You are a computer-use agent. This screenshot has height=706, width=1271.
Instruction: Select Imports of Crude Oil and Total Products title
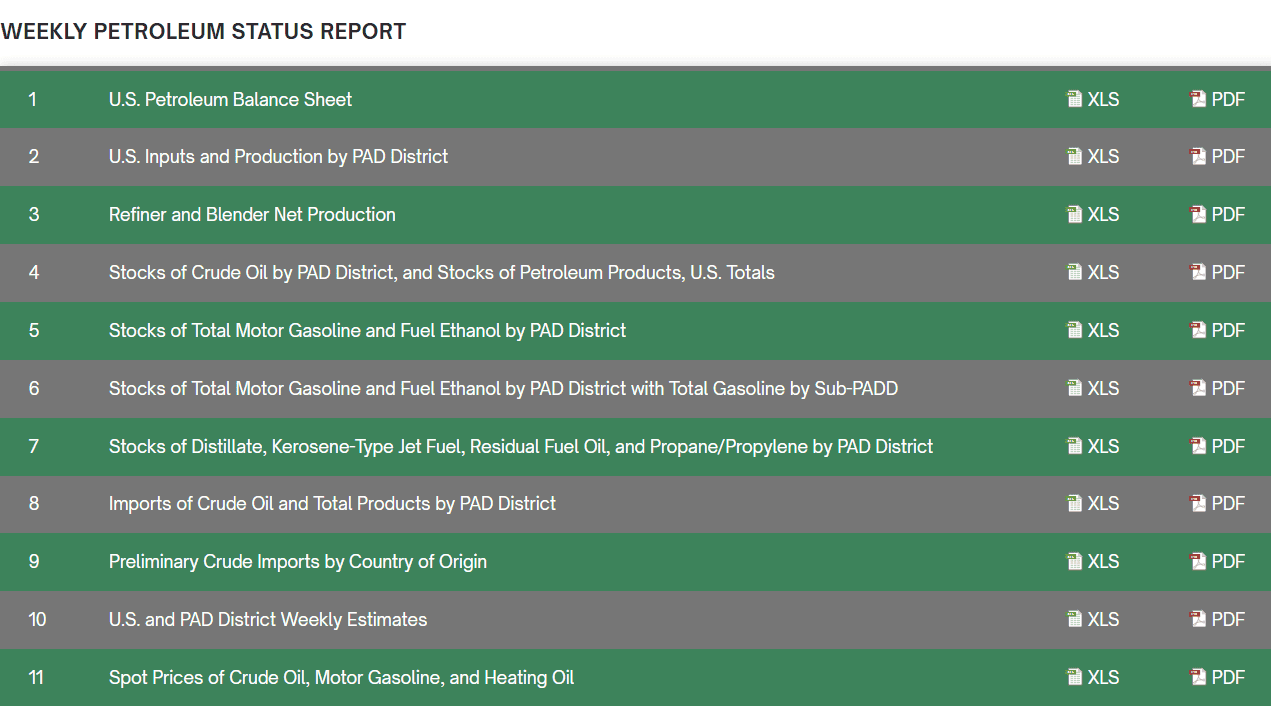pos(332,504)
